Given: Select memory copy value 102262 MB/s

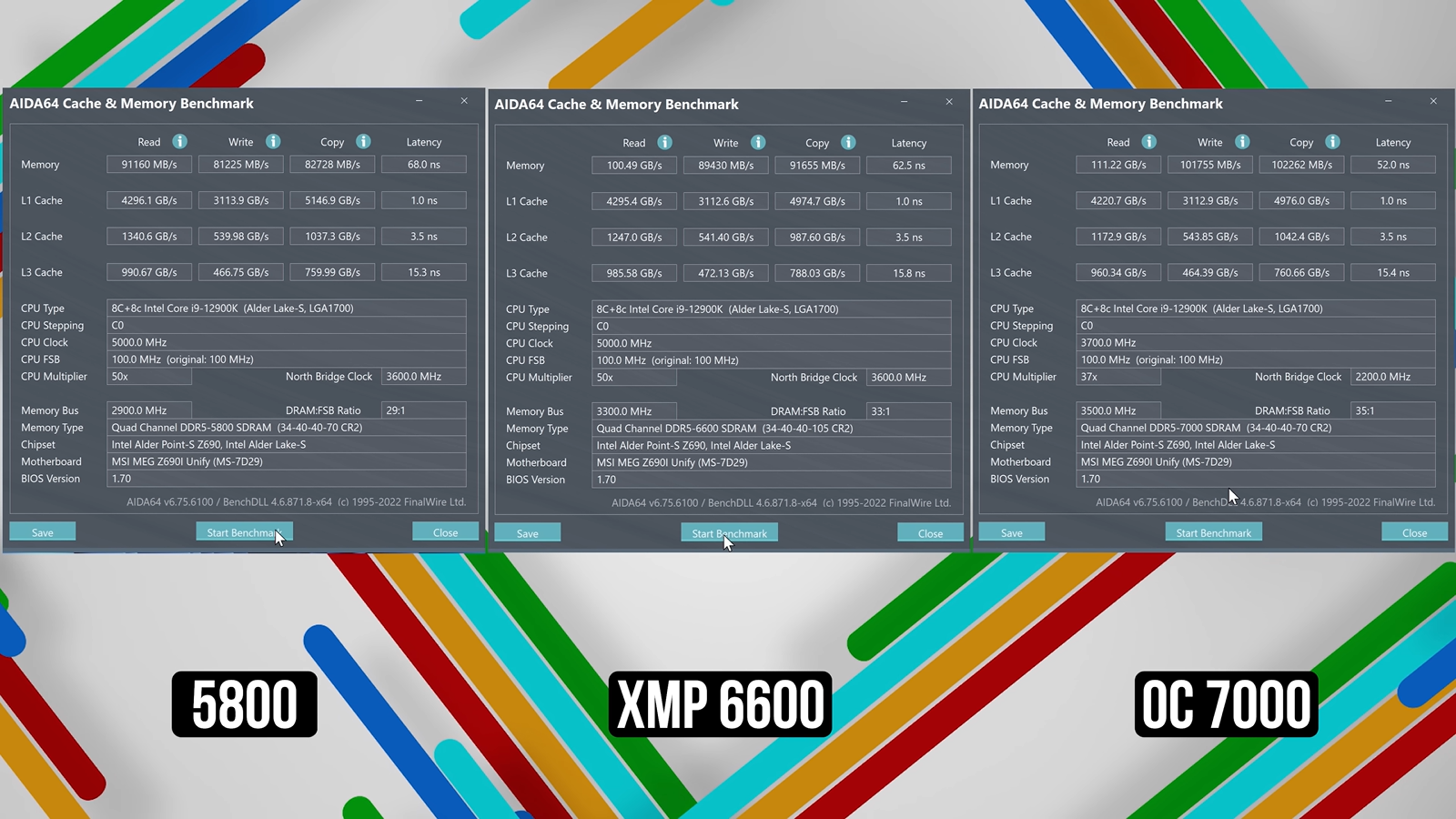Looking at the screenshot, I should point(1301,165).
